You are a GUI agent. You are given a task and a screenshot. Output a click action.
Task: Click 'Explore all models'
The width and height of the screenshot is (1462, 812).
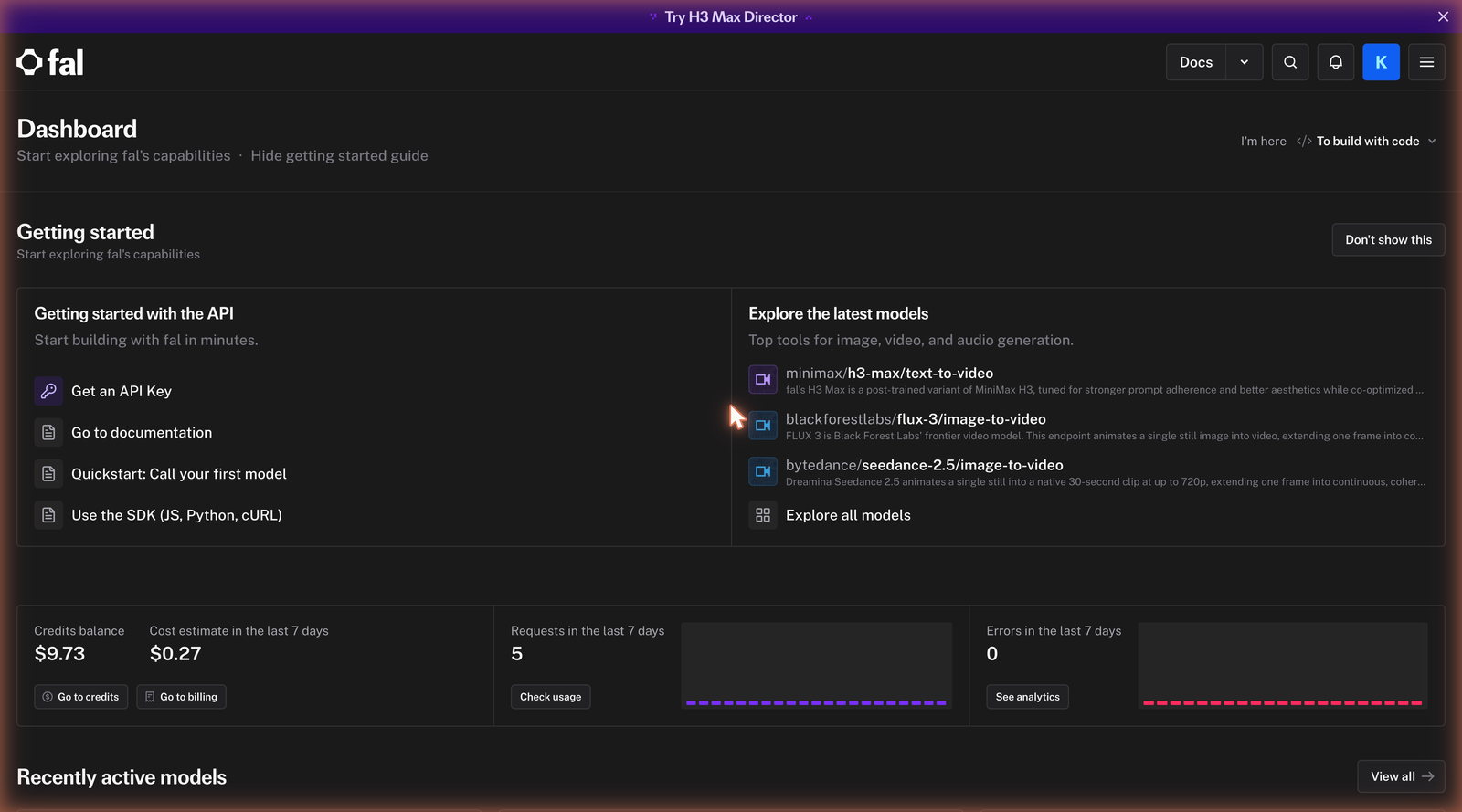click(x=848, y=515)
